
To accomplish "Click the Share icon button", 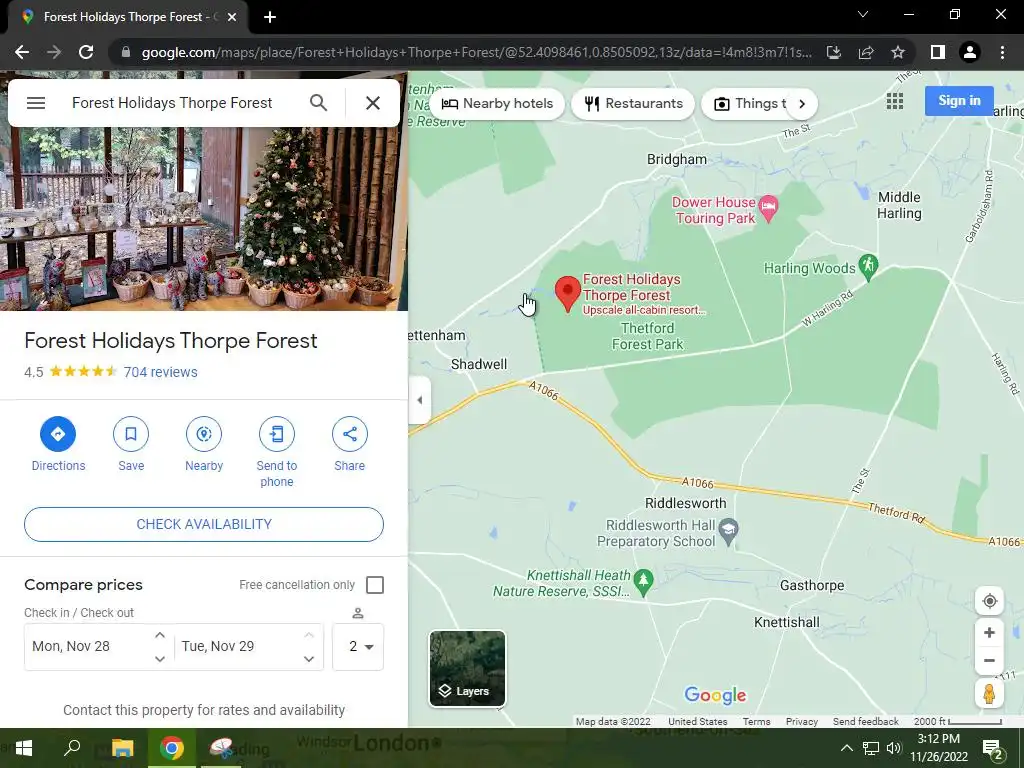I will coord(349,434).
